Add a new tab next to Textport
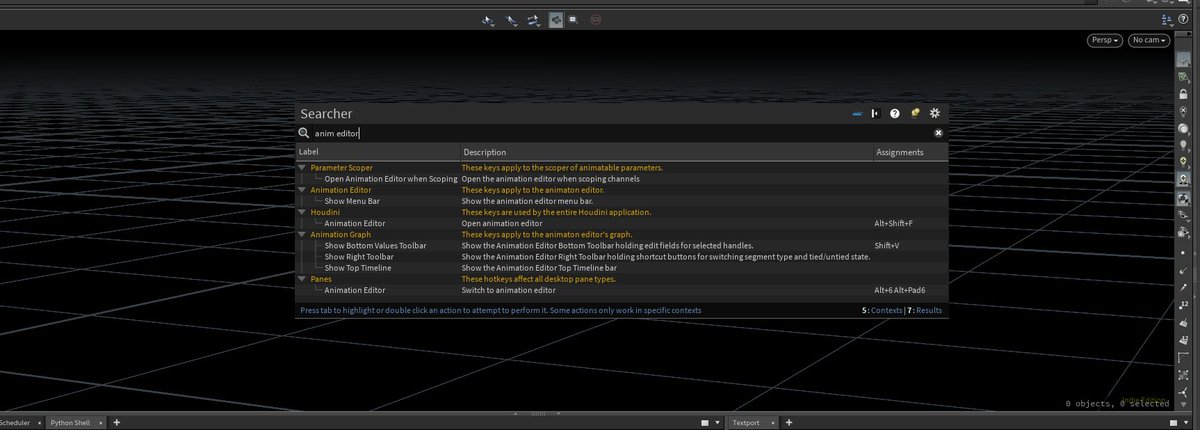The height and width of the screenshot is (430, 1200). [791, 423]
